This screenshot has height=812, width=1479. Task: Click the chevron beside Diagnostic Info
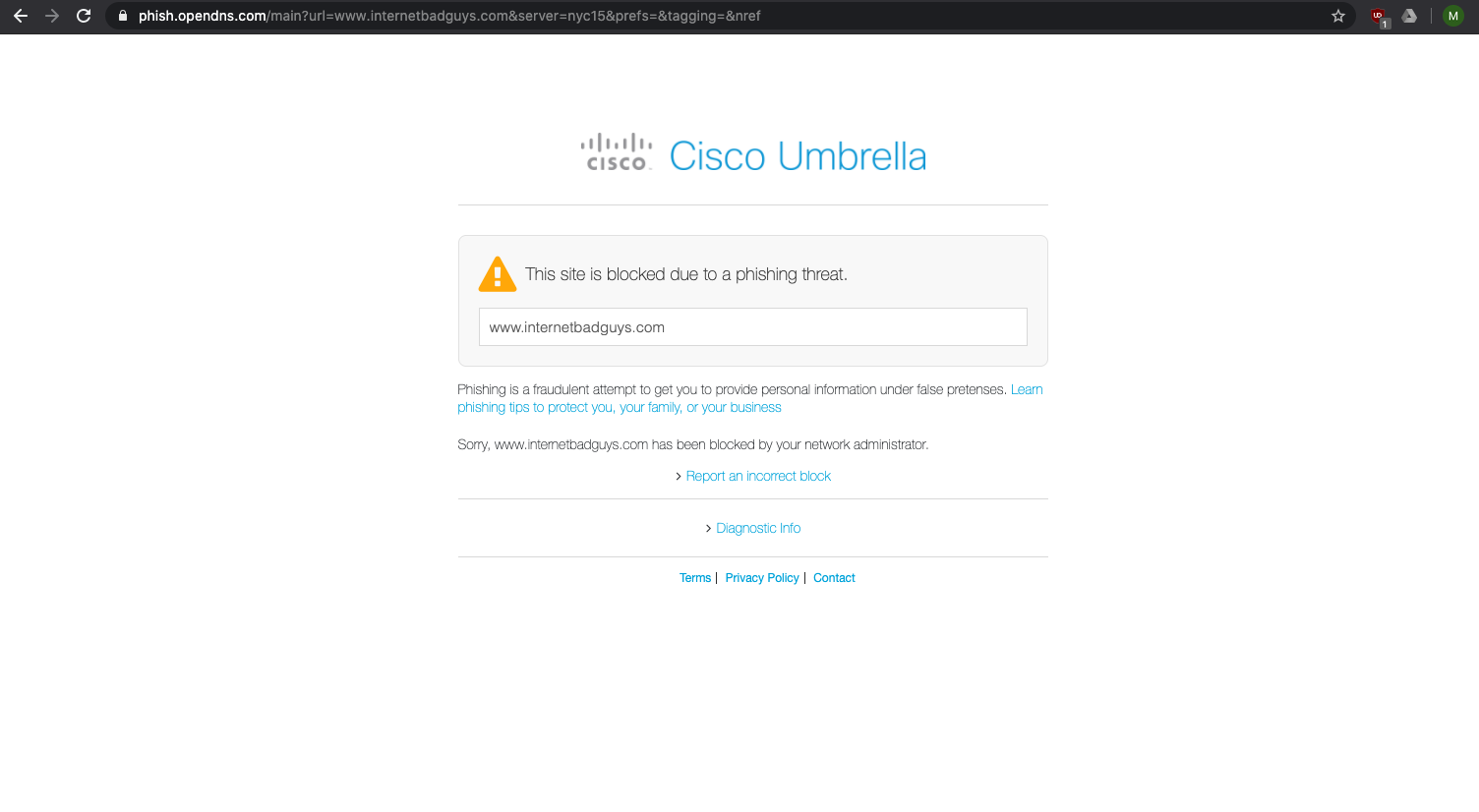pyautogui.click(x=708, y=529)
